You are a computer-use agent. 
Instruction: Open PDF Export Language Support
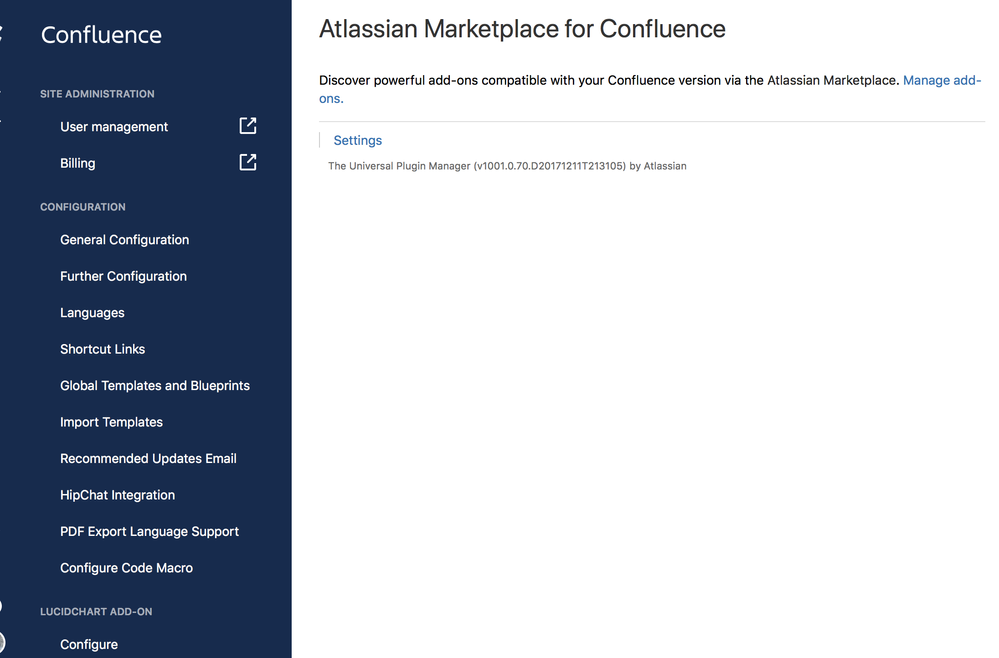[149, 531]
